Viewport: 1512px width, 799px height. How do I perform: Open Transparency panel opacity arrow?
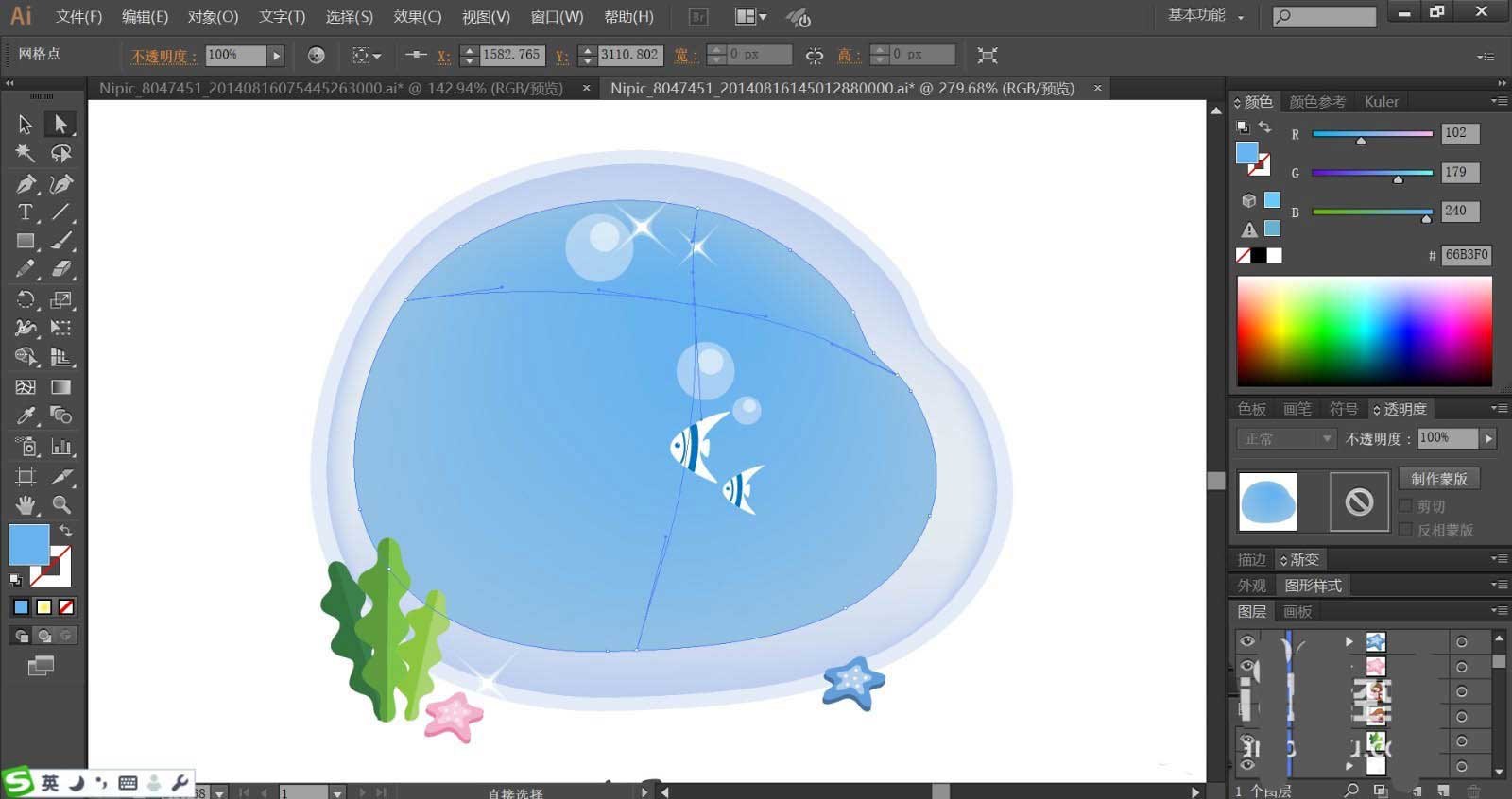1488,438
